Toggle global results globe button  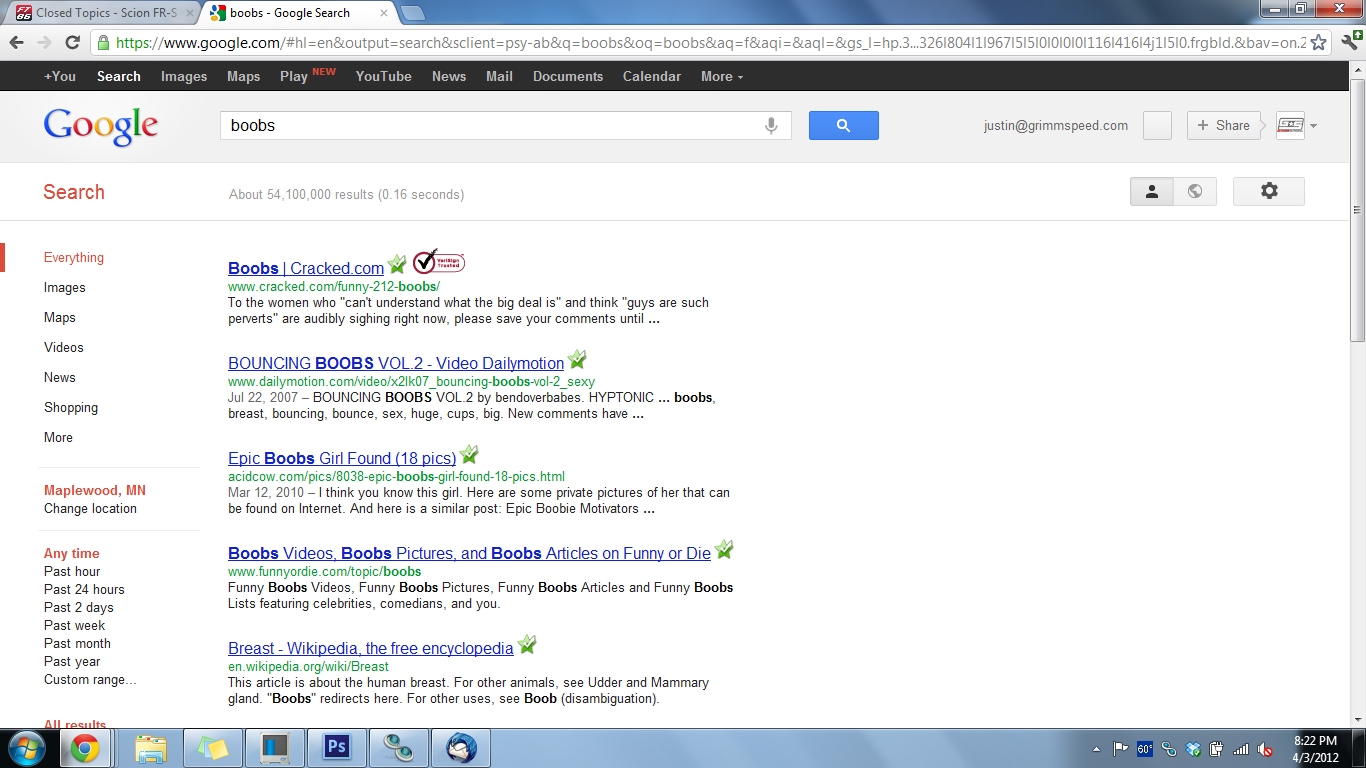1195,191
